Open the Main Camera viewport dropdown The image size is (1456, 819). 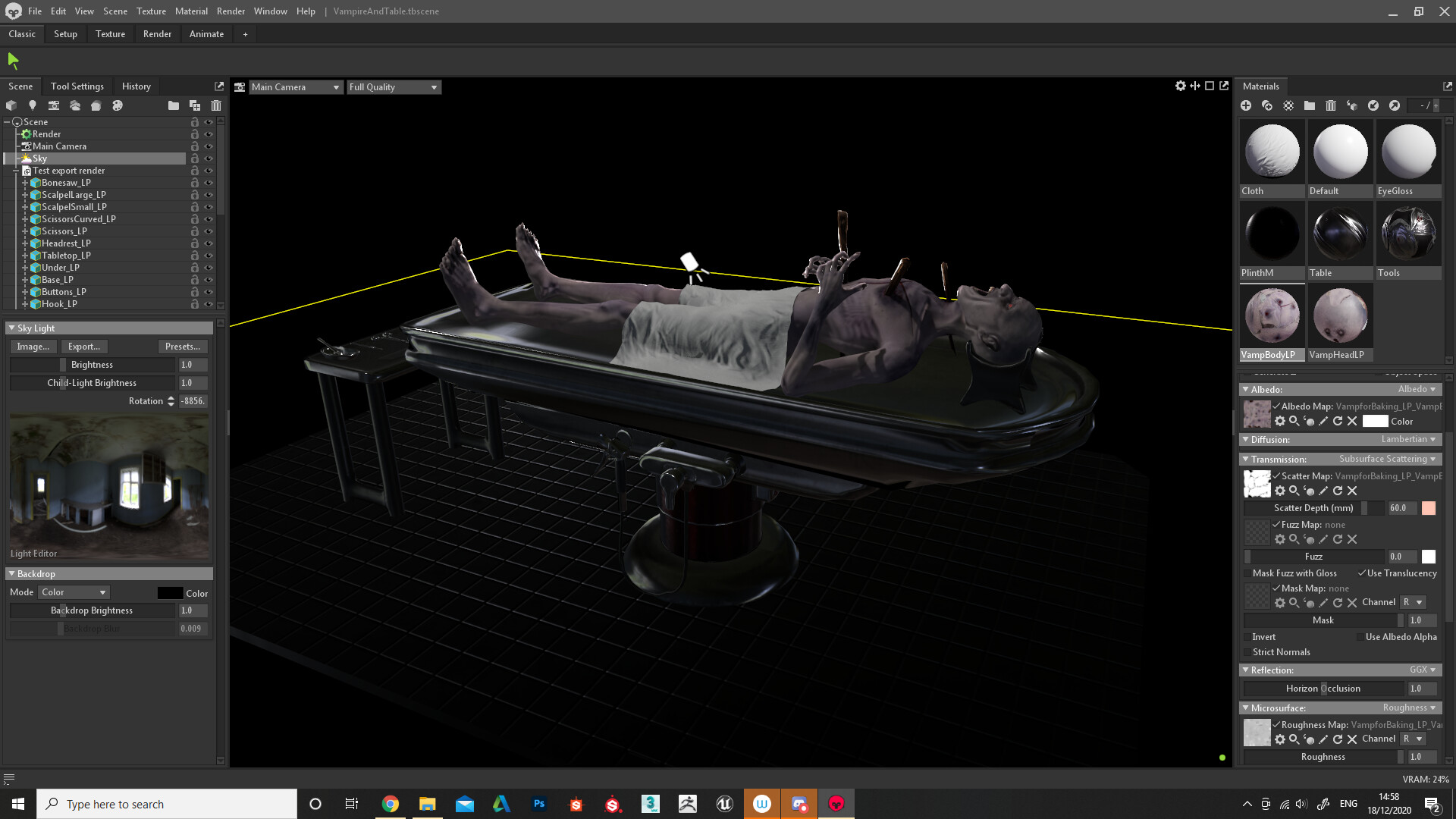click(295, 86)
